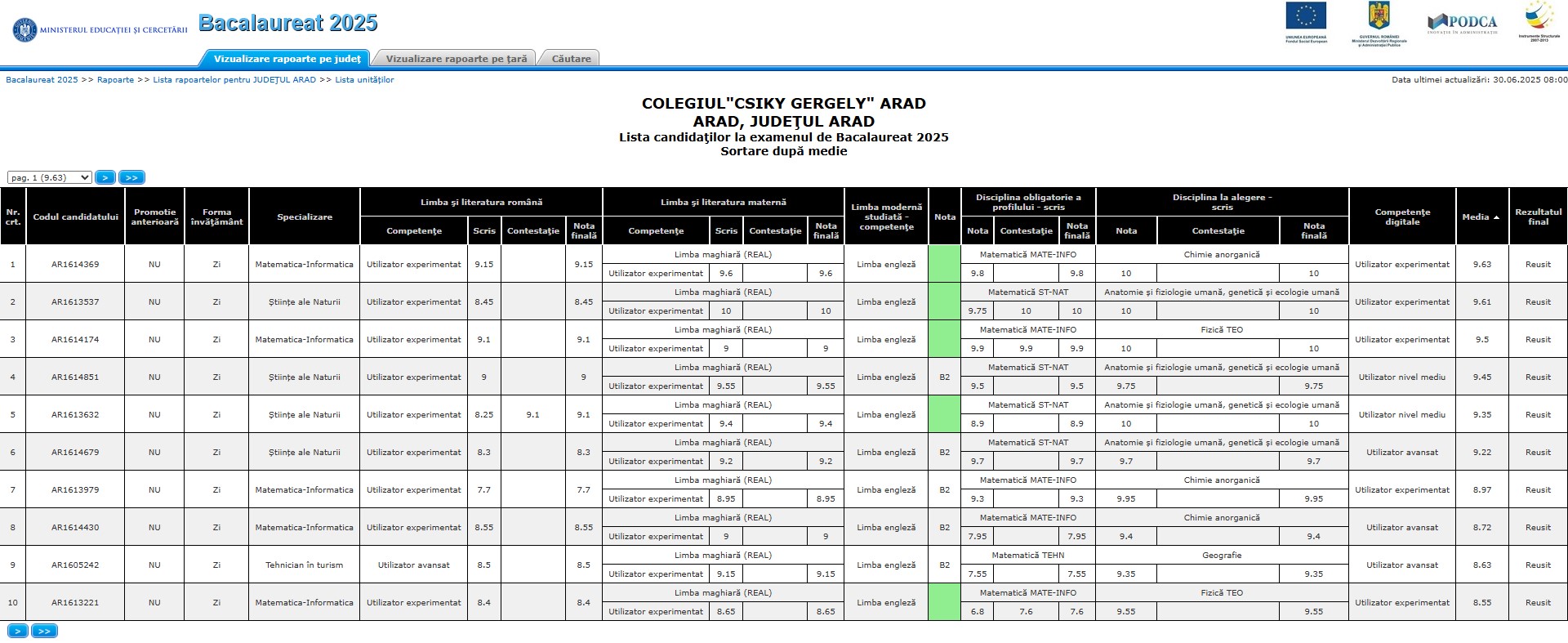Click the bottom last page double-arrow button

44,631
